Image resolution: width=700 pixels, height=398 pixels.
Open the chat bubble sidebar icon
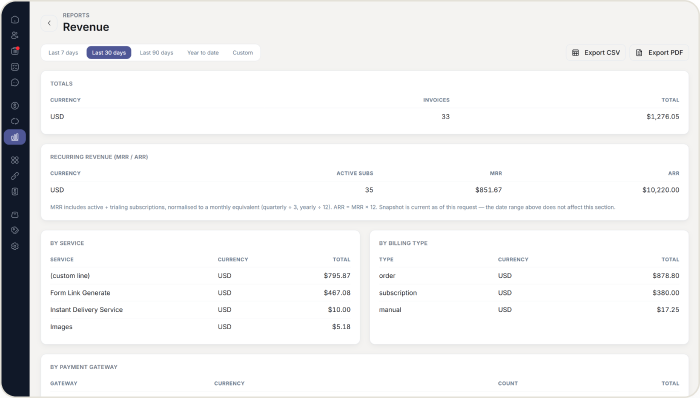15,83
